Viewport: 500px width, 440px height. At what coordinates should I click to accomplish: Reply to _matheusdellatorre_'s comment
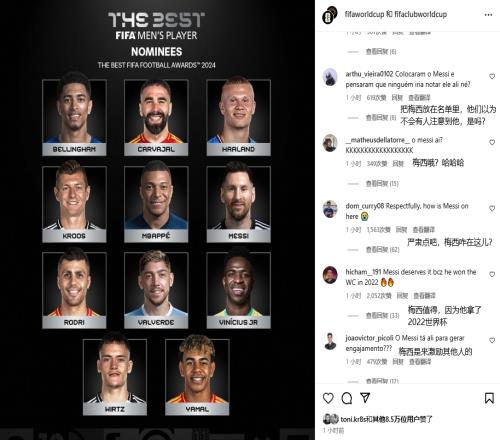coord(398,163)
